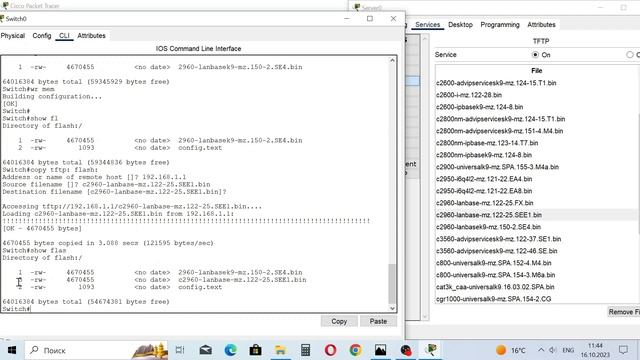Switch to the Physical tab in Switch0
Viewport: 640px width, 360px height.
13,36
